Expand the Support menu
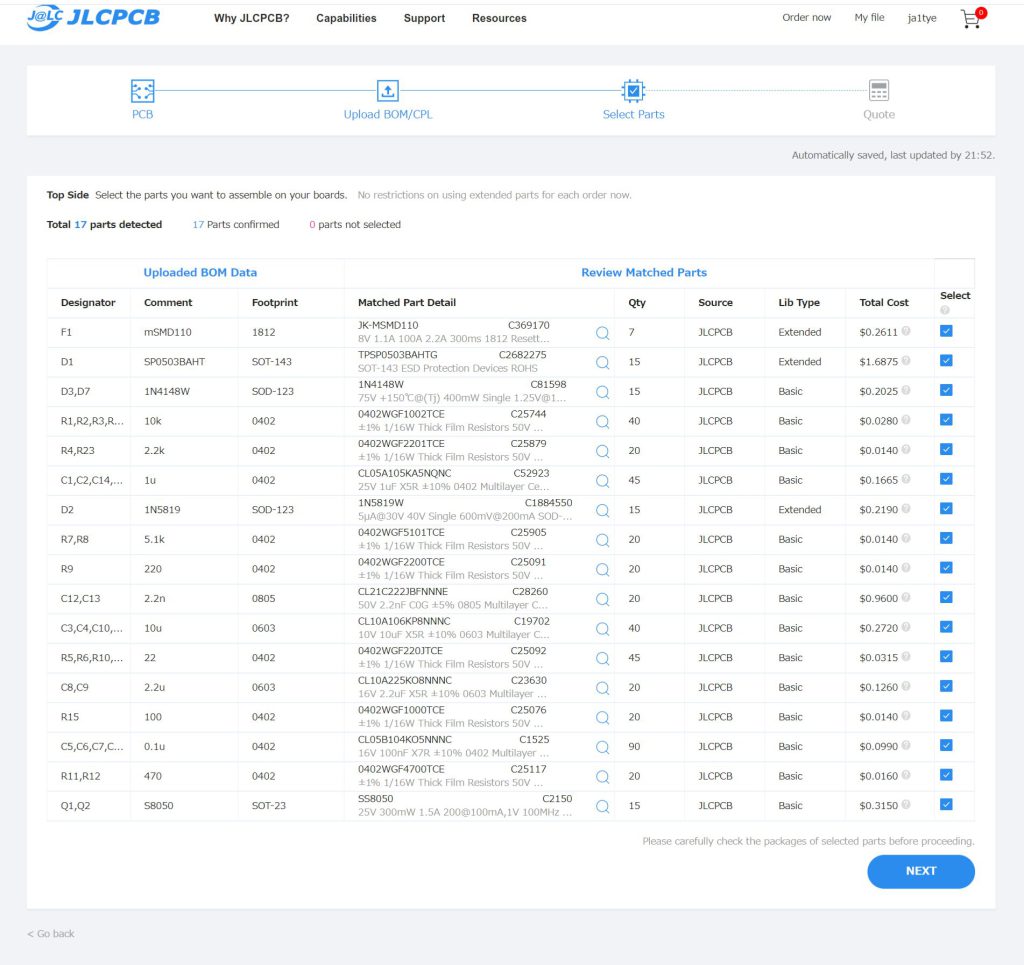This screenshot has width=1024, height=965. pos(424,18)
